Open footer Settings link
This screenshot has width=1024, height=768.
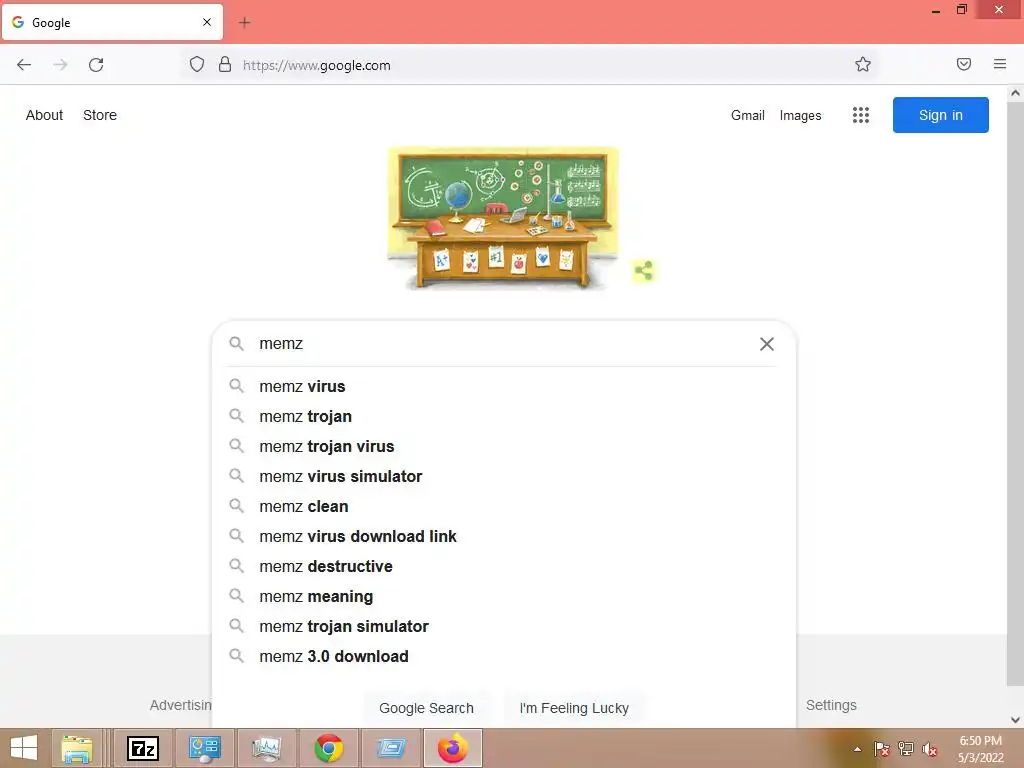[831, 705]
